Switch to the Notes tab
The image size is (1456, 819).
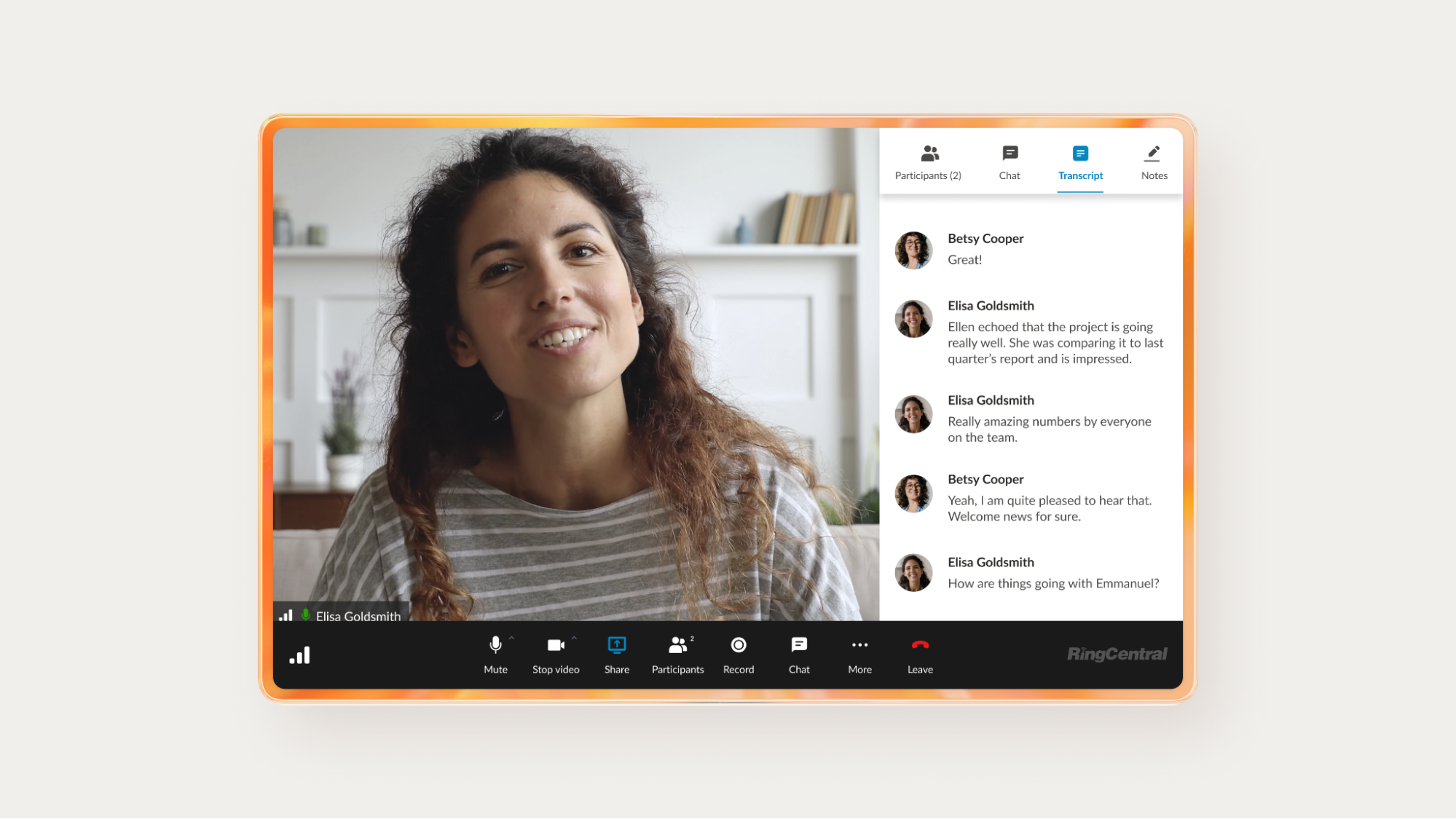point(1154,162)
